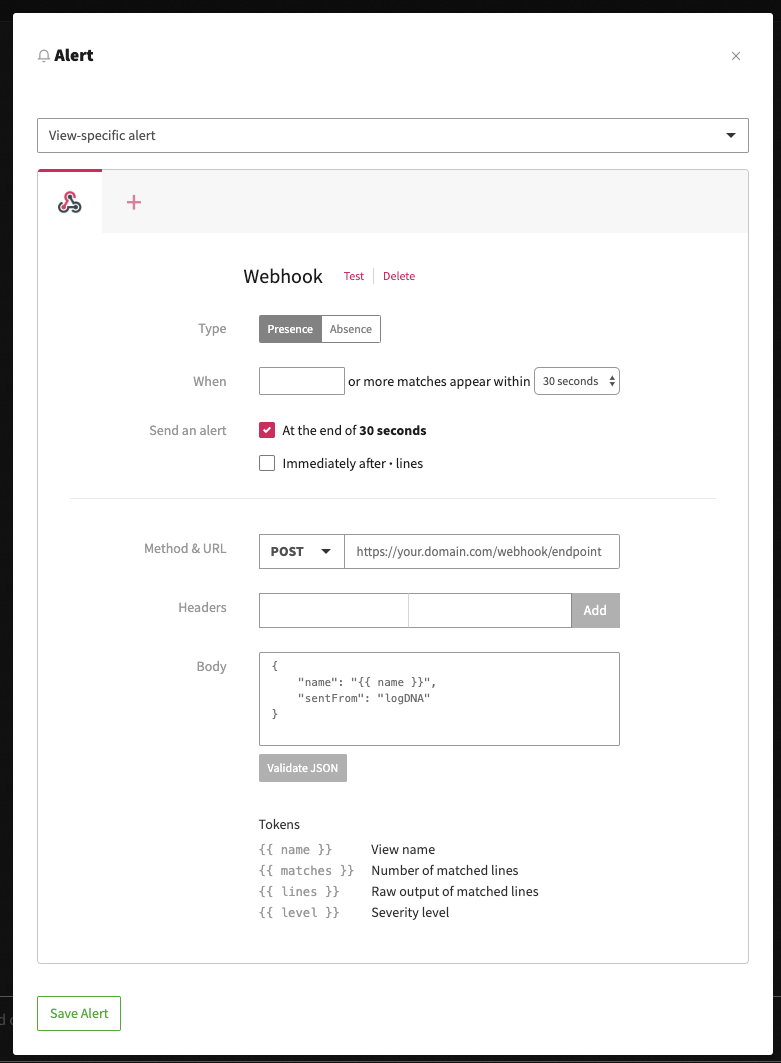Image resolution: width=781 pixels, height=1063 pixels.
Task: Click Save Alert button
Action: point(79,1014)
